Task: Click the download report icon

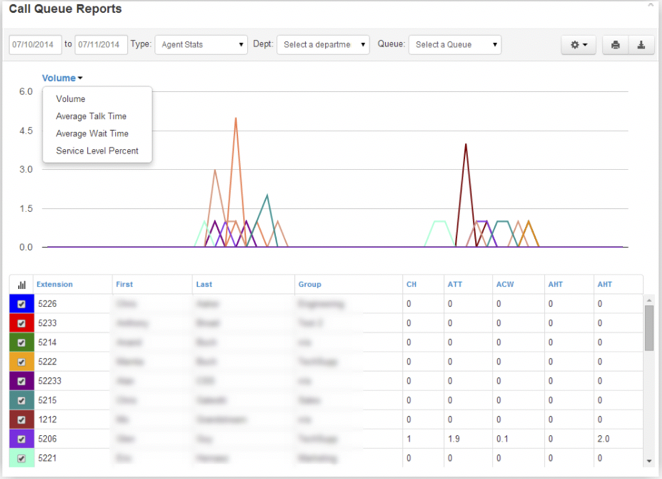Action: click(x=640, y=45)
